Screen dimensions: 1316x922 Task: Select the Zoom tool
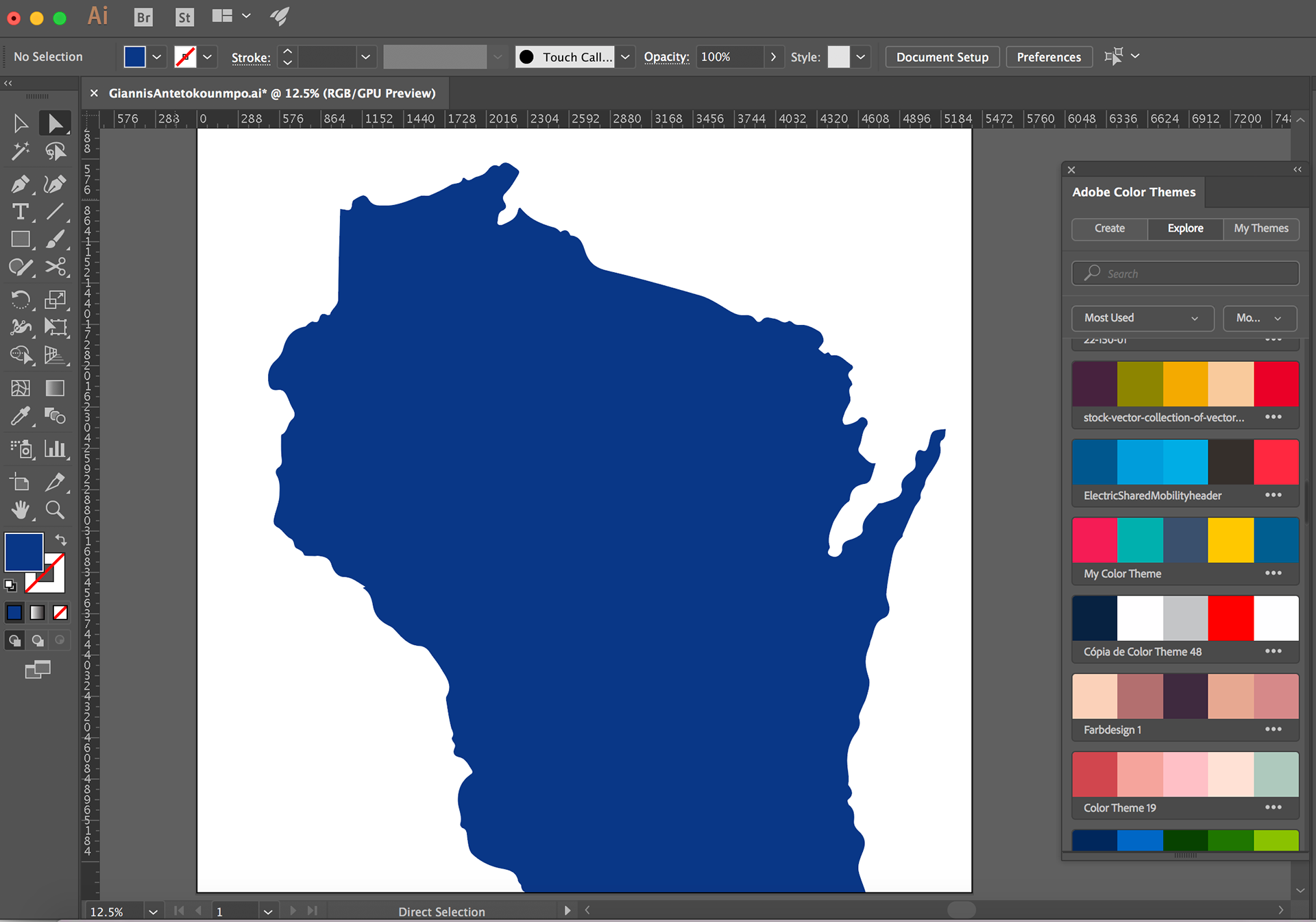(x=55, y=510)
